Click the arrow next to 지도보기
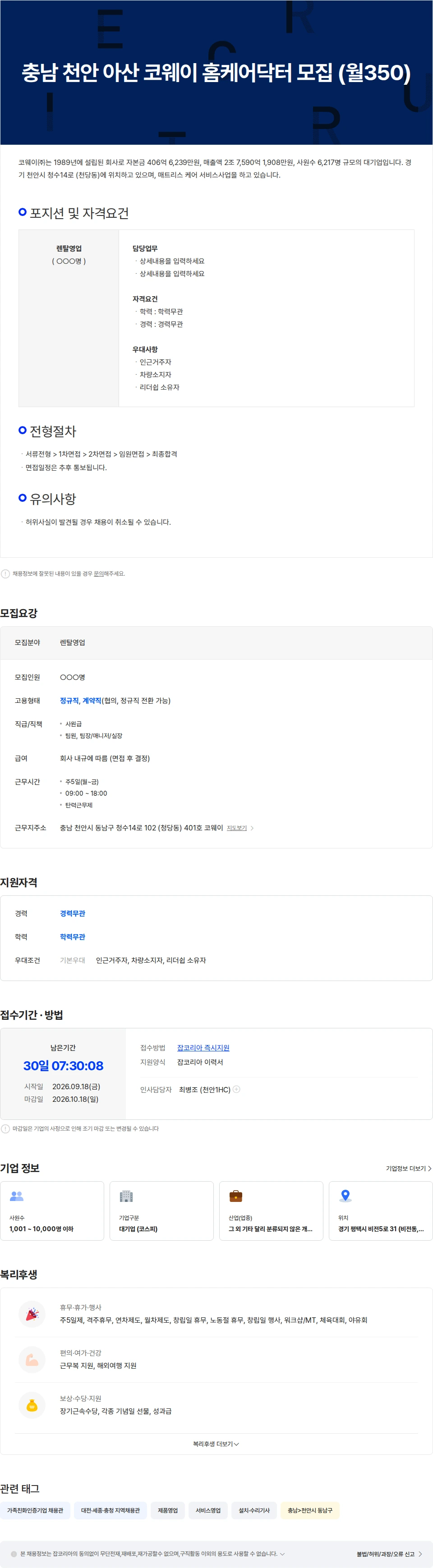This screenshot has height=1568, width=433. (x=252, y=829)
